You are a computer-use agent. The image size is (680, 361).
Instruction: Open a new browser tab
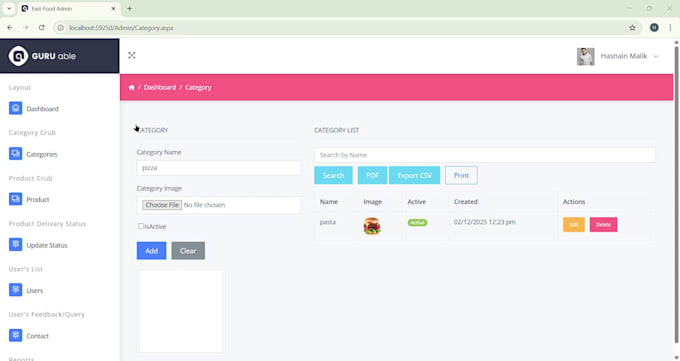pos(129,8)
